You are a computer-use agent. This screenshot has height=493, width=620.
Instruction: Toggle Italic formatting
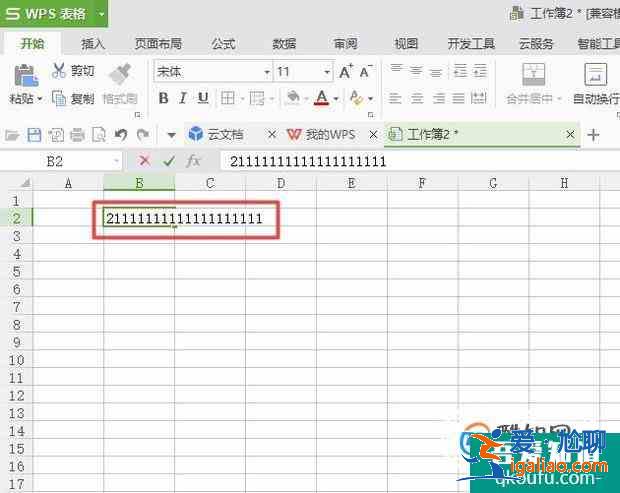pos(183,98)
